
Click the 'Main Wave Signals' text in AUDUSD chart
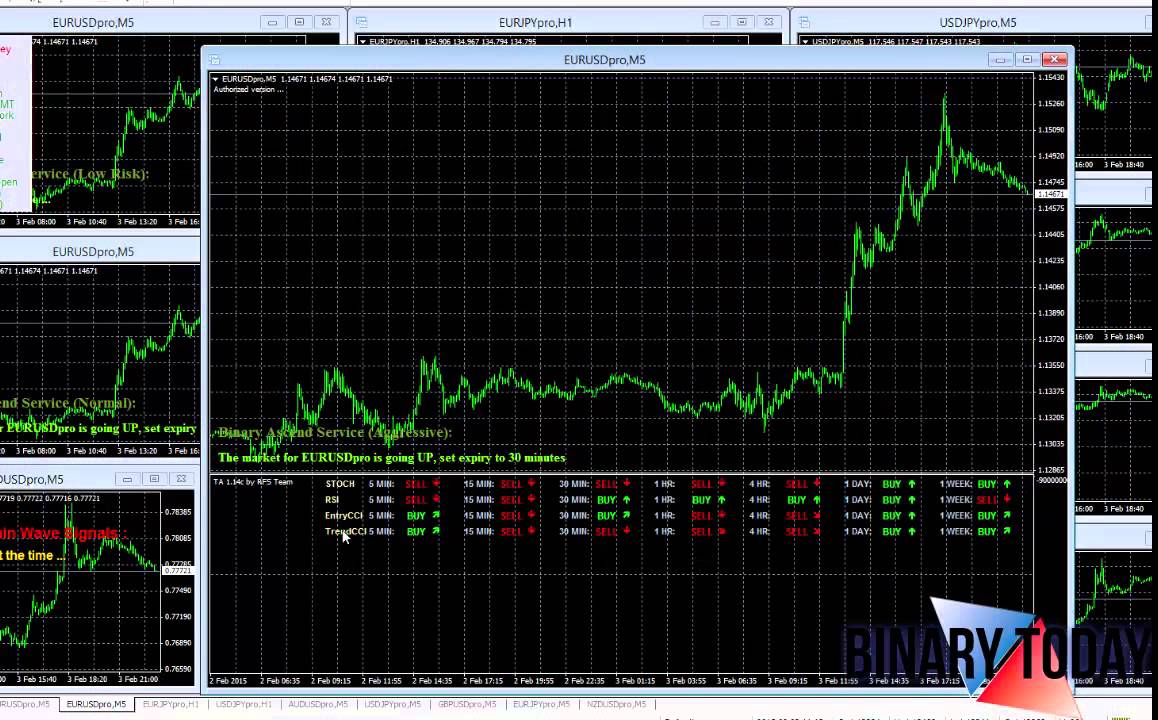[x=59, y=533]
